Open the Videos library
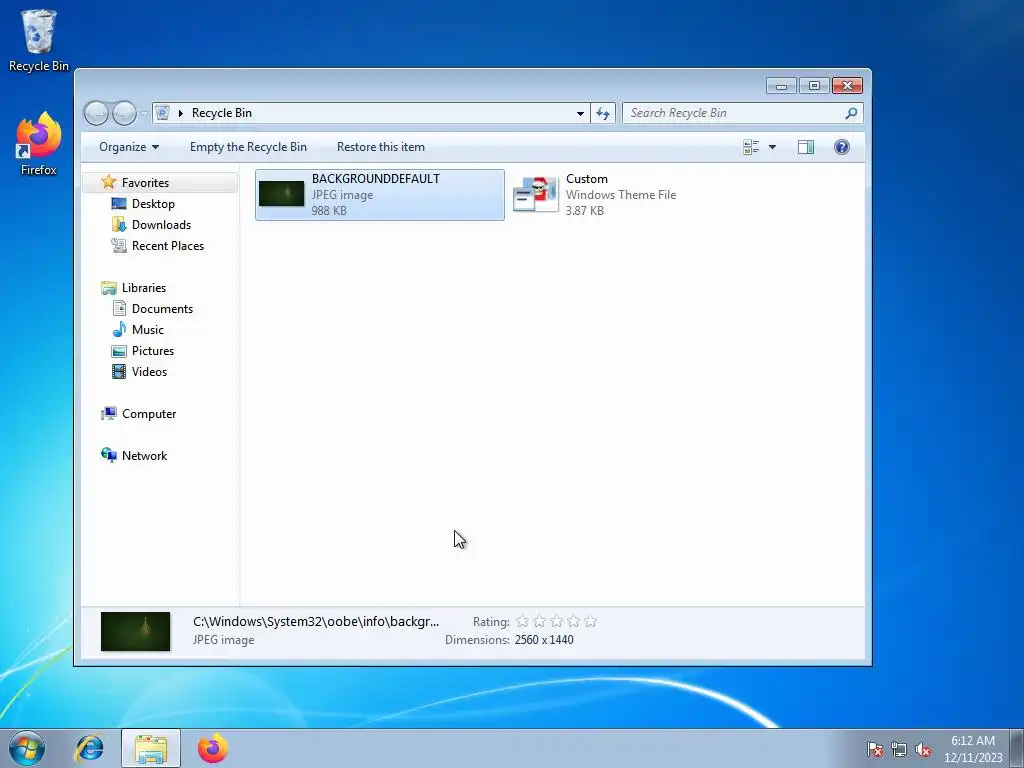Screen dimensions: 1024x768 (150, 372)
